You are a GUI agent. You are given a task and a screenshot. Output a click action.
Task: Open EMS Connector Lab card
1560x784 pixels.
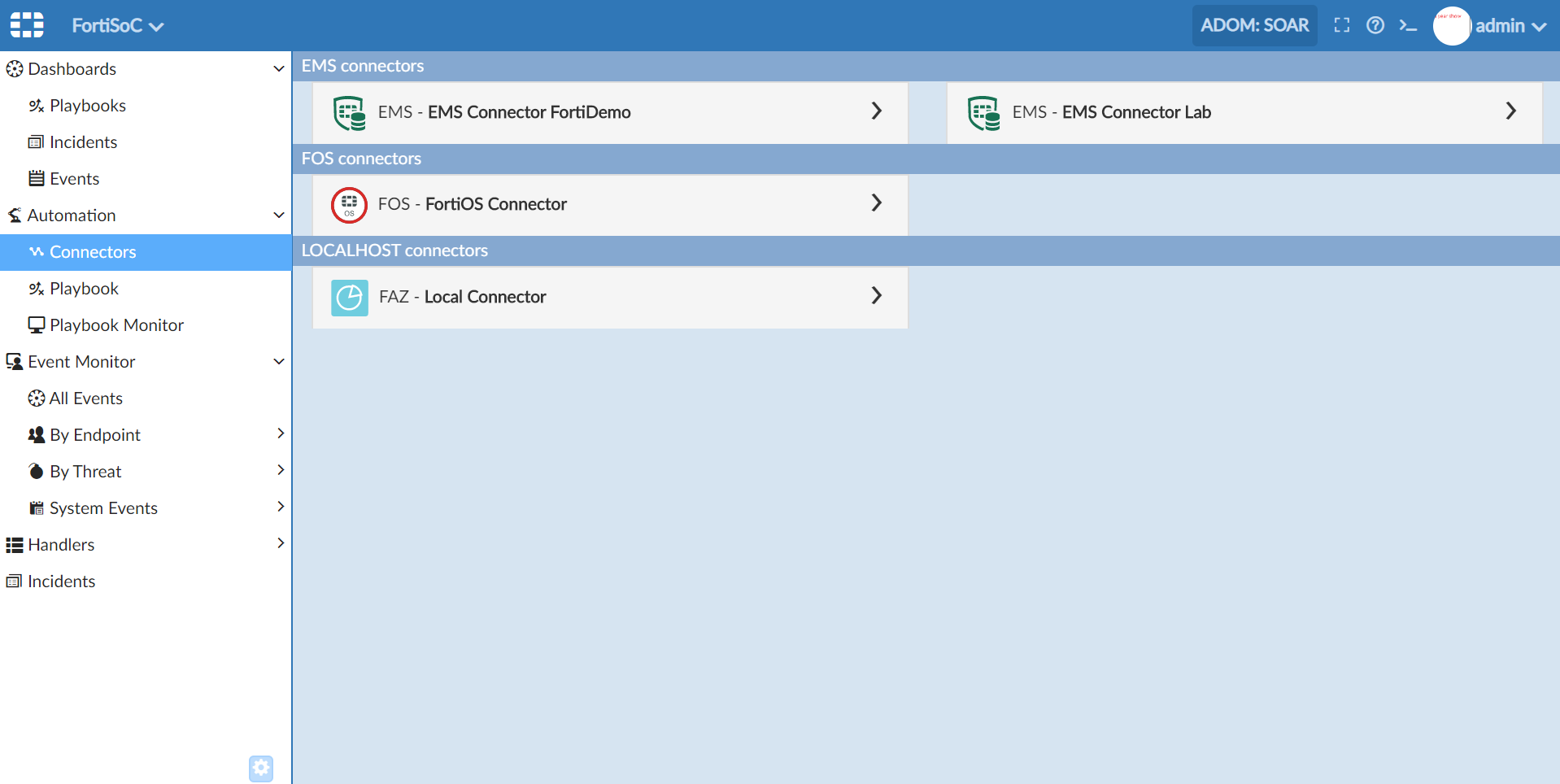(1244, 112)
